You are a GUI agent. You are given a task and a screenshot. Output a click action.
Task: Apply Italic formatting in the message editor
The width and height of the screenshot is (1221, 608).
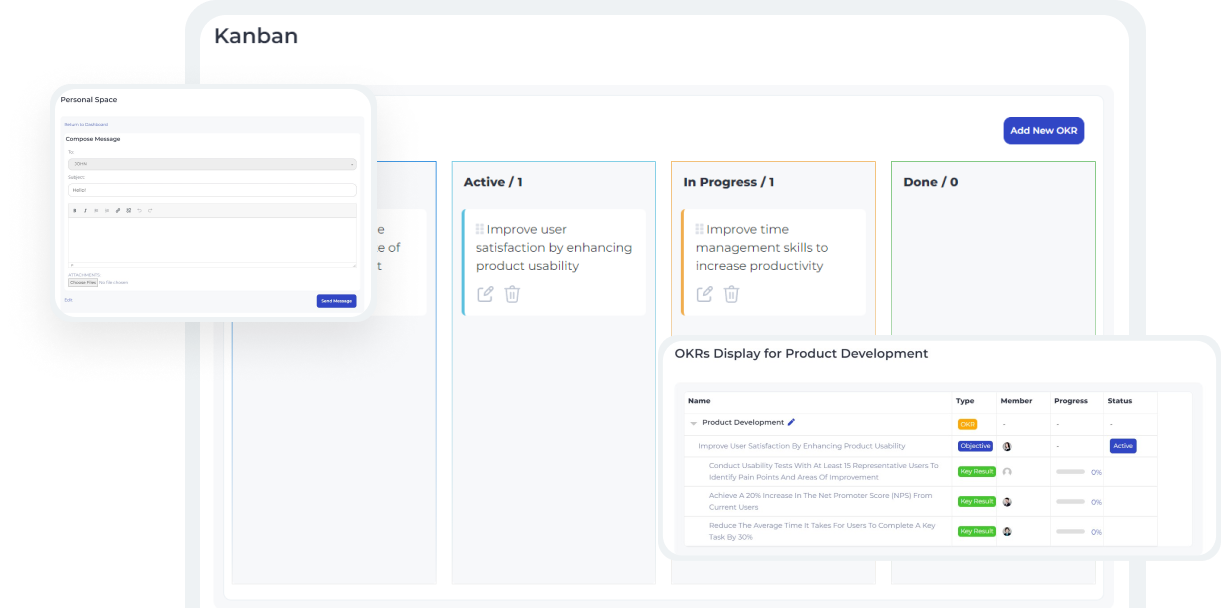point(85,210)
